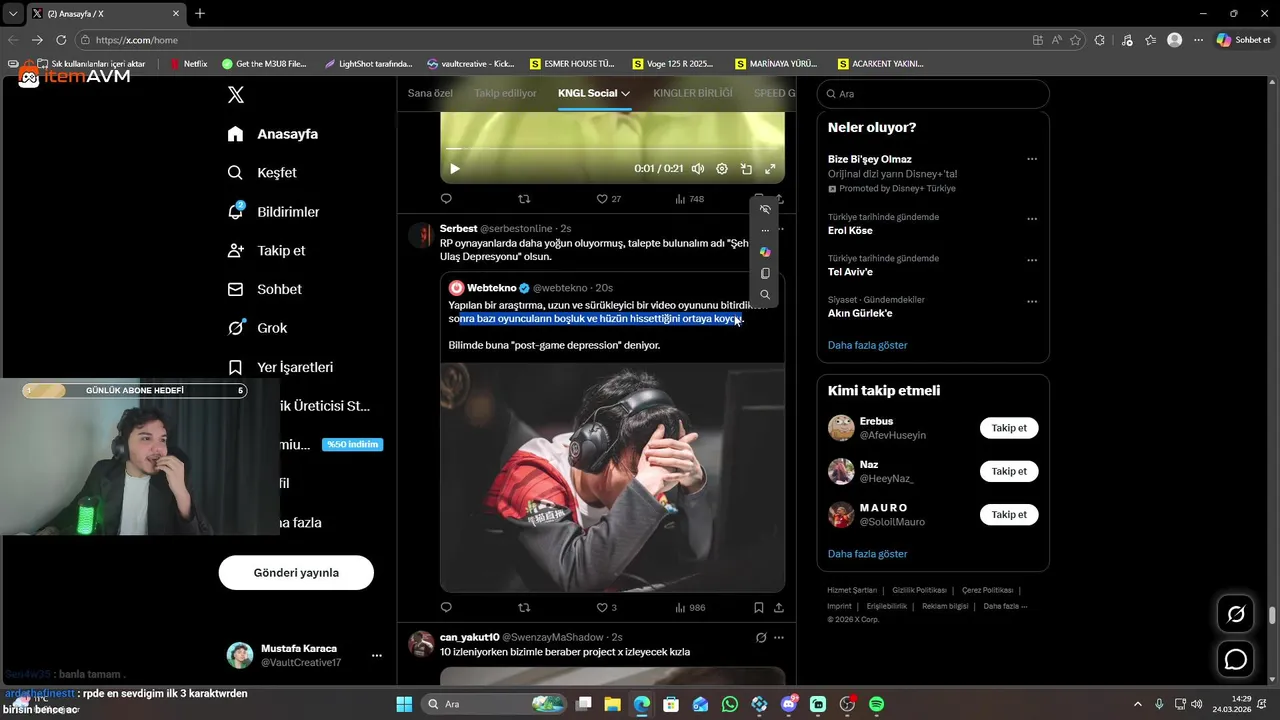Screen dimensions: 1280x720
Task: Open Keşfet from the sidebar
Action: pyautogui.click(x=262, y=173)
